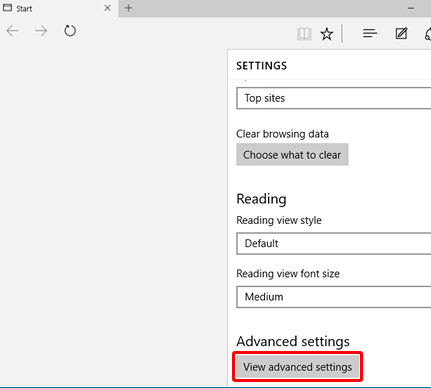Go forward with the forward arrow
The width and height of the screenshot is (431, 388).
coord(41,31)
